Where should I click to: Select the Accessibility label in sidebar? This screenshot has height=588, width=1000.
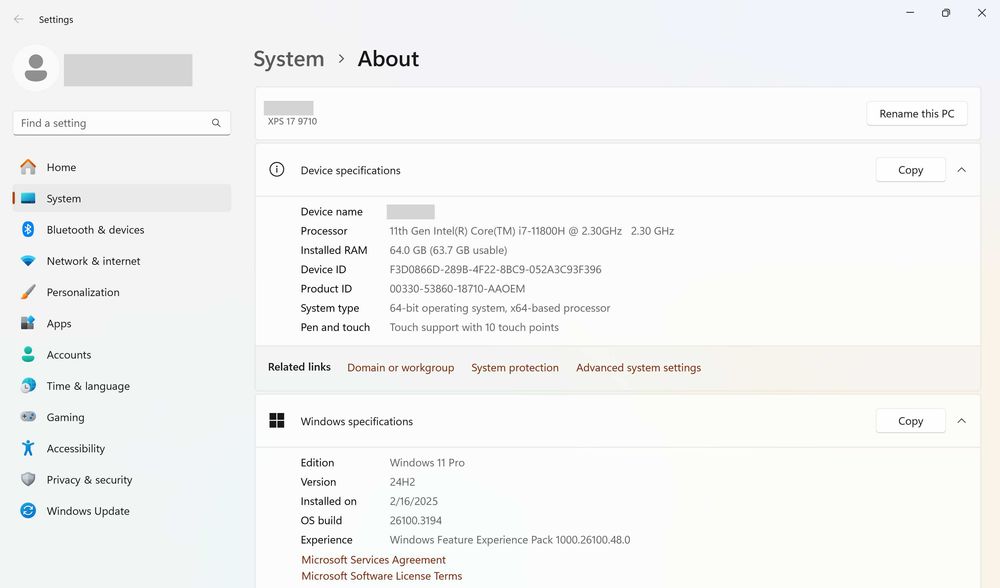[x=75, y=449]
